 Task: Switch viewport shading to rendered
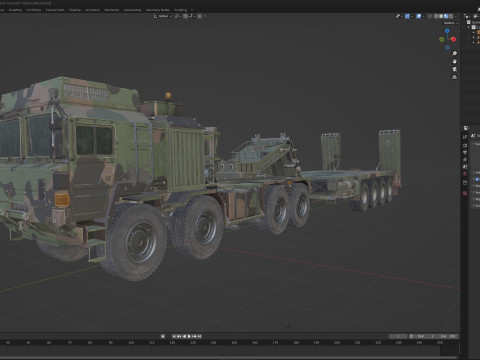point(451,16)
